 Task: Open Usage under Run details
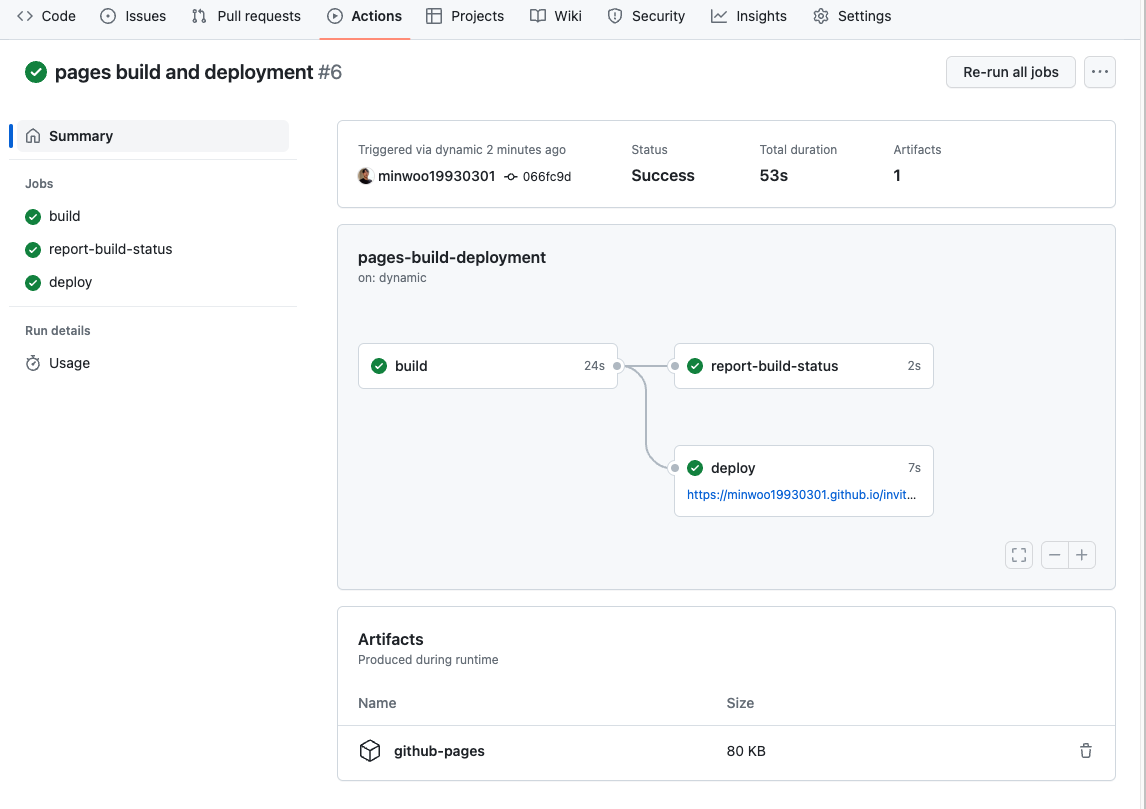click(69, 363)
